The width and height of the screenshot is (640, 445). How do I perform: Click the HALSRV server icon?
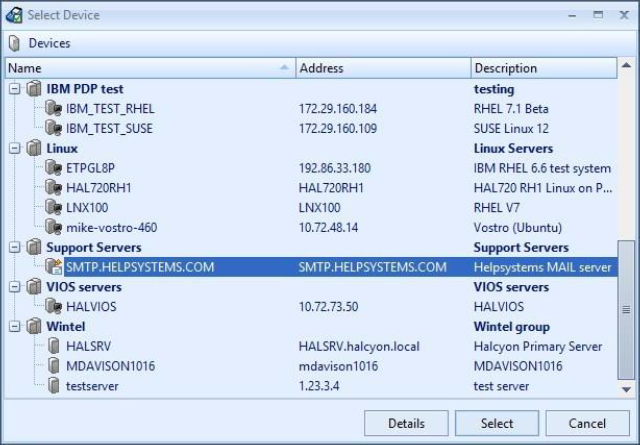click(x=54, y=346)
